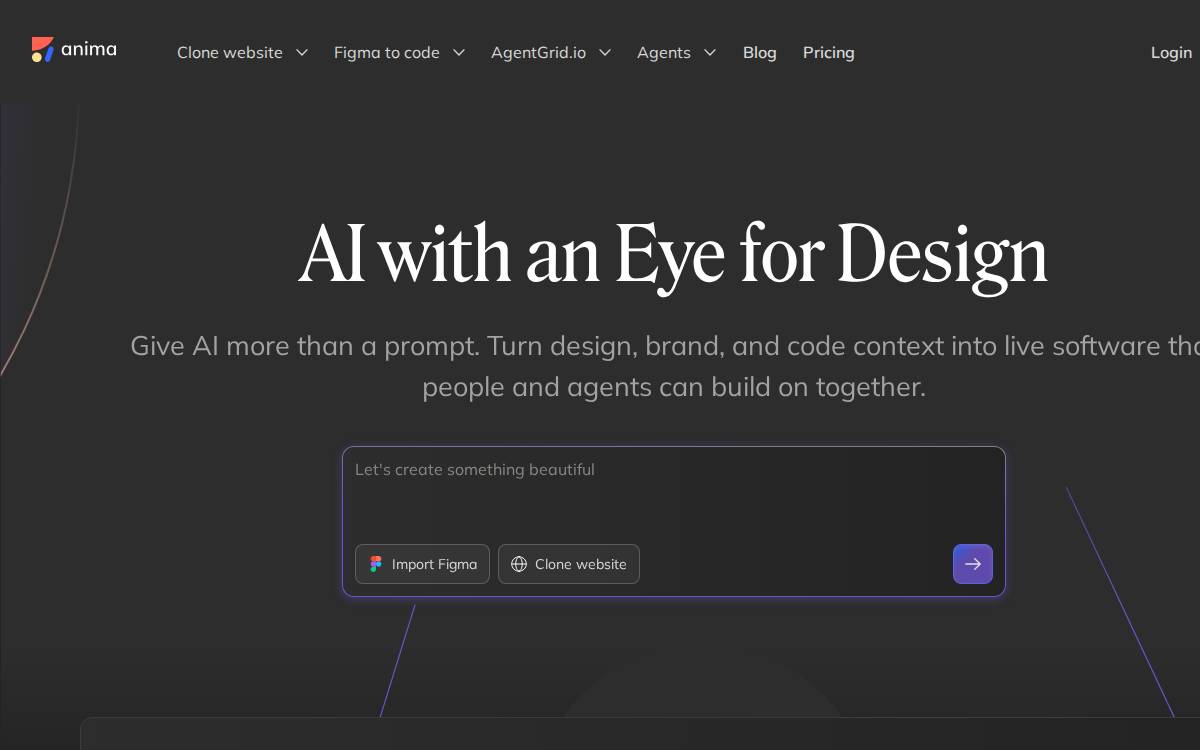Click the Login link
This screenshot has width=1200, height=750.
(x=1171, y=52)
